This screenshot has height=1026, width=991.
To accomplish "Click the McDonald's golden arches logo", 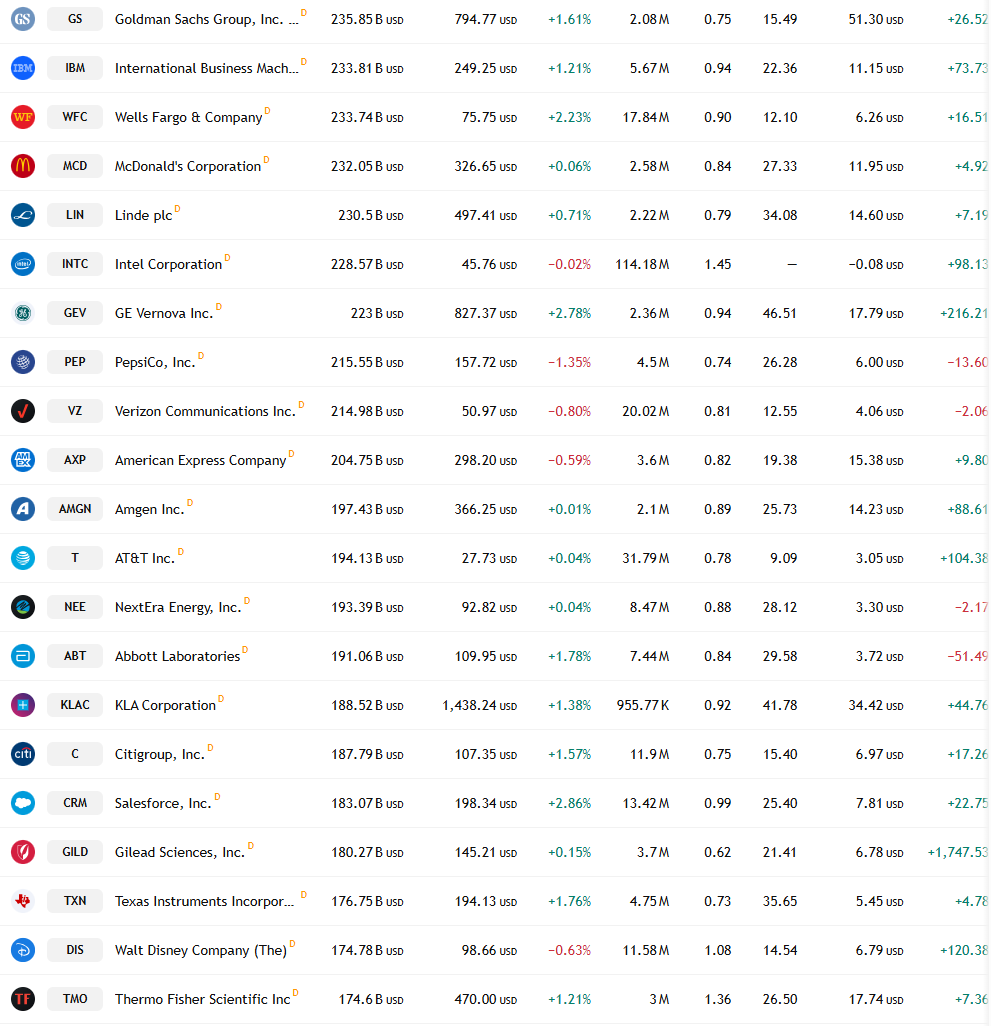I will [x=23, y=166].
